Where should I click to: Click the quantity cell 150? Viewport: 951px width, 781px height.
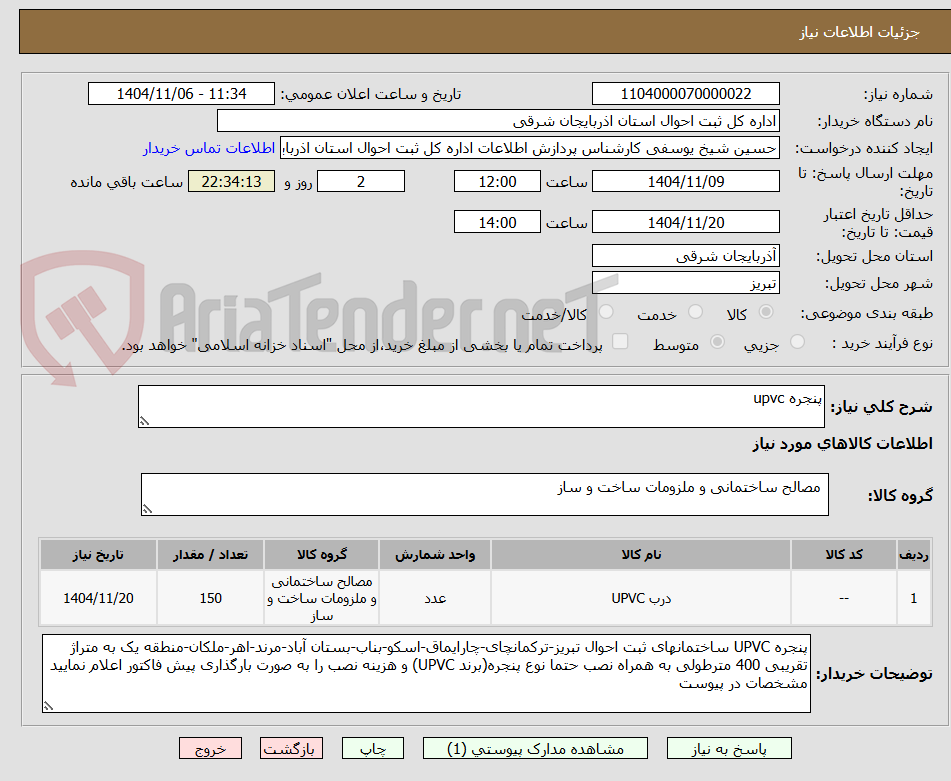click(x=210, y=598)
